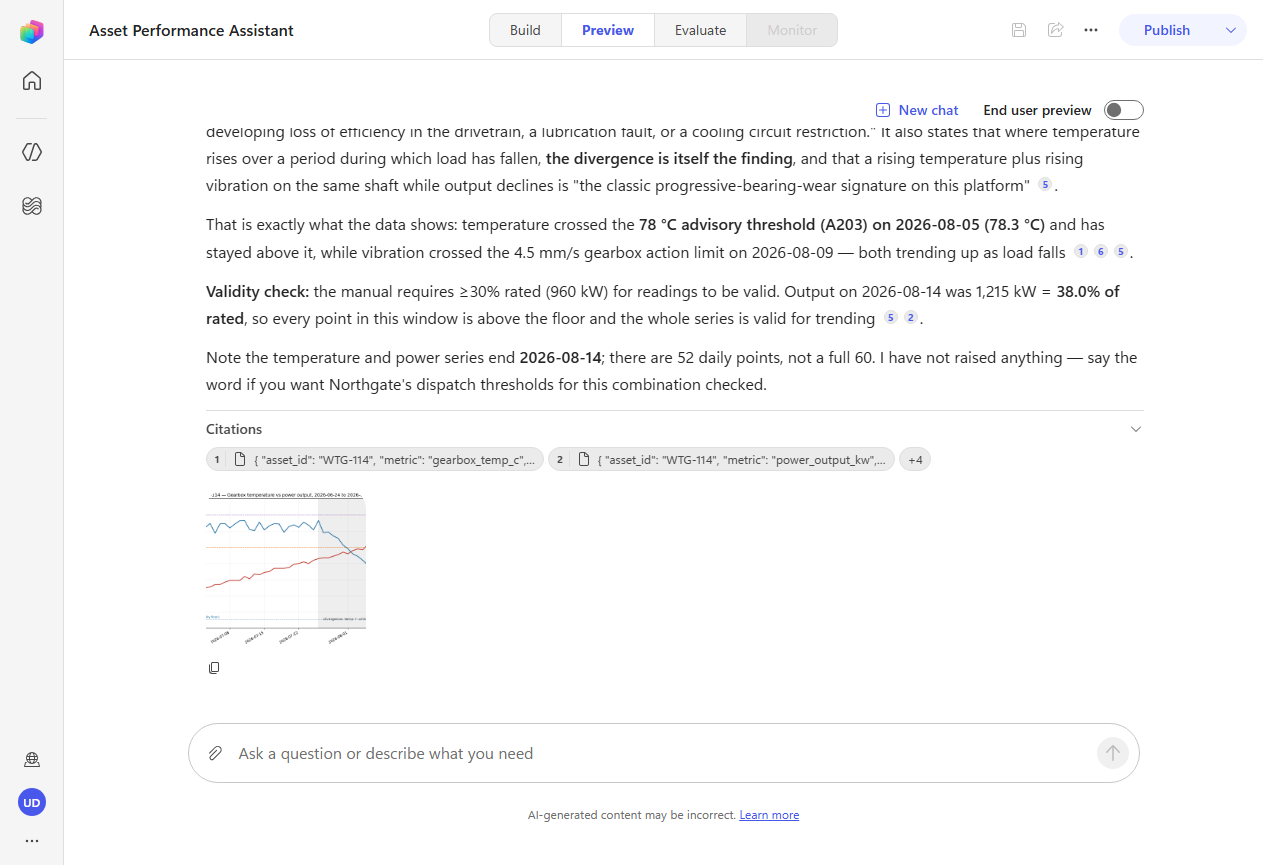Click reference badge 1 after 'as load falls'
Viewport: 1263px width, 865px height.
(x=1081, y=252)
